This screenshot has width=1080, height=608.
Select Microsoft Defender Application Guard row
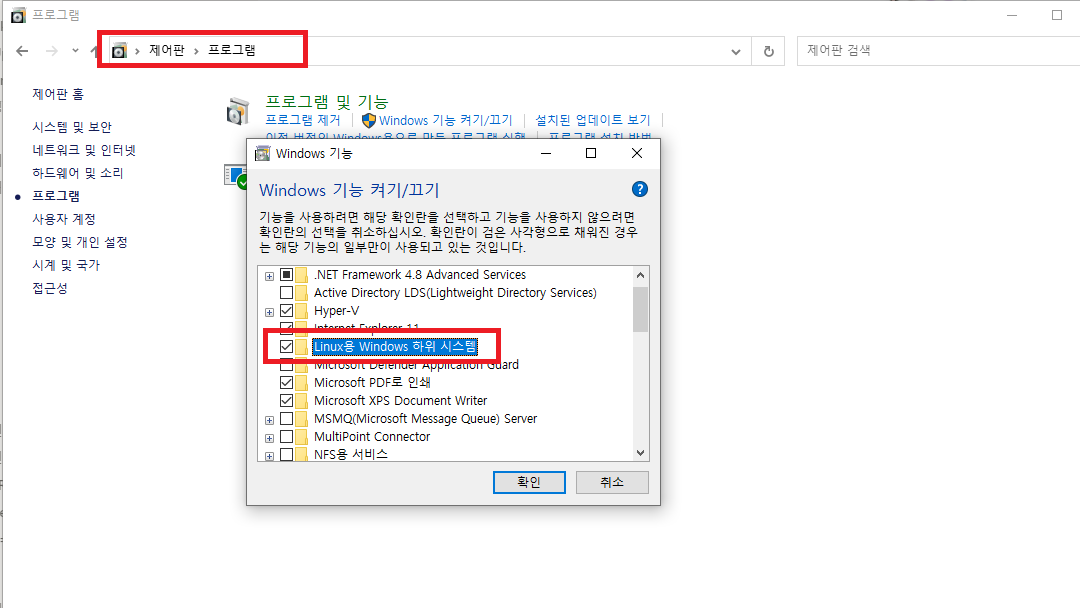(x=416, y=366)
